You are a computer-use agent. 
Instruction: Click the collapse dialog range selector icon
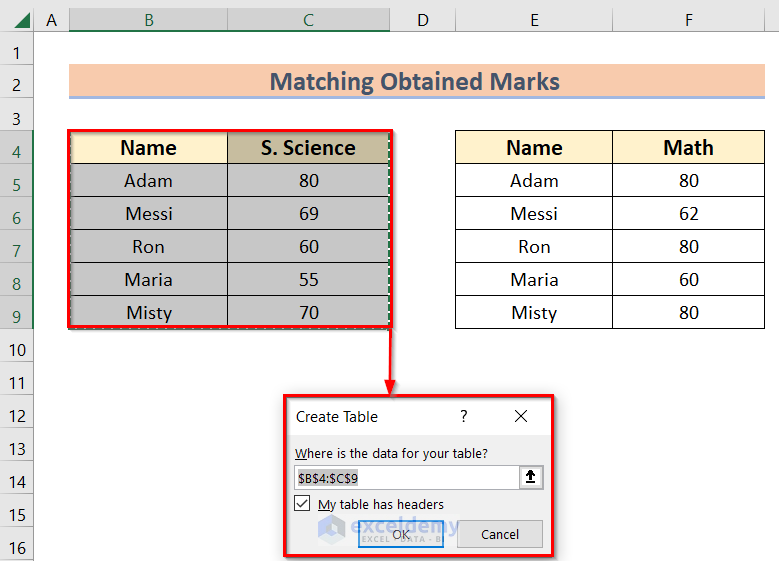(x=531, y=478)
